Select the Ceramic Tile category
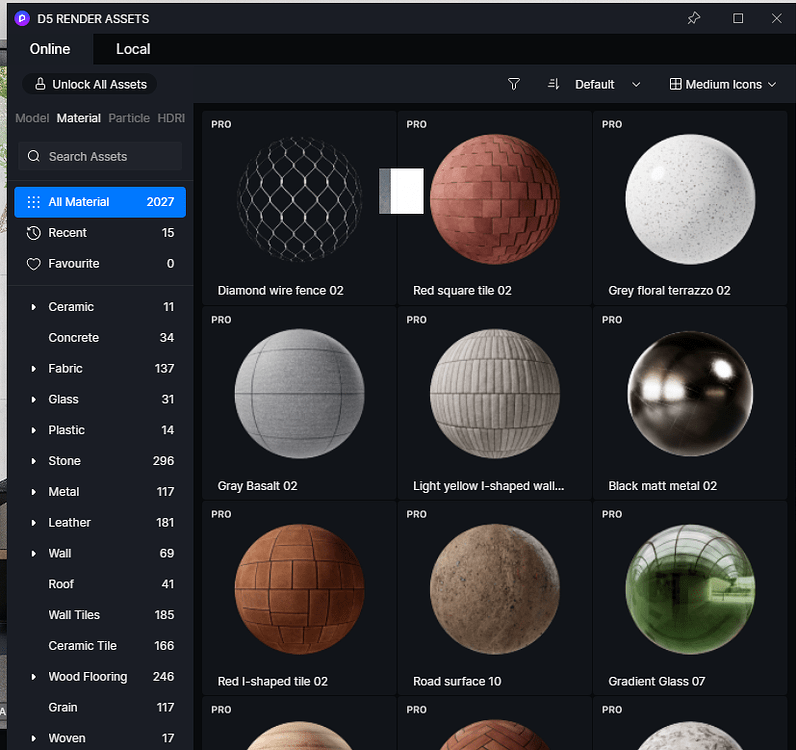The image size is (796, 750). pos(100,646)
